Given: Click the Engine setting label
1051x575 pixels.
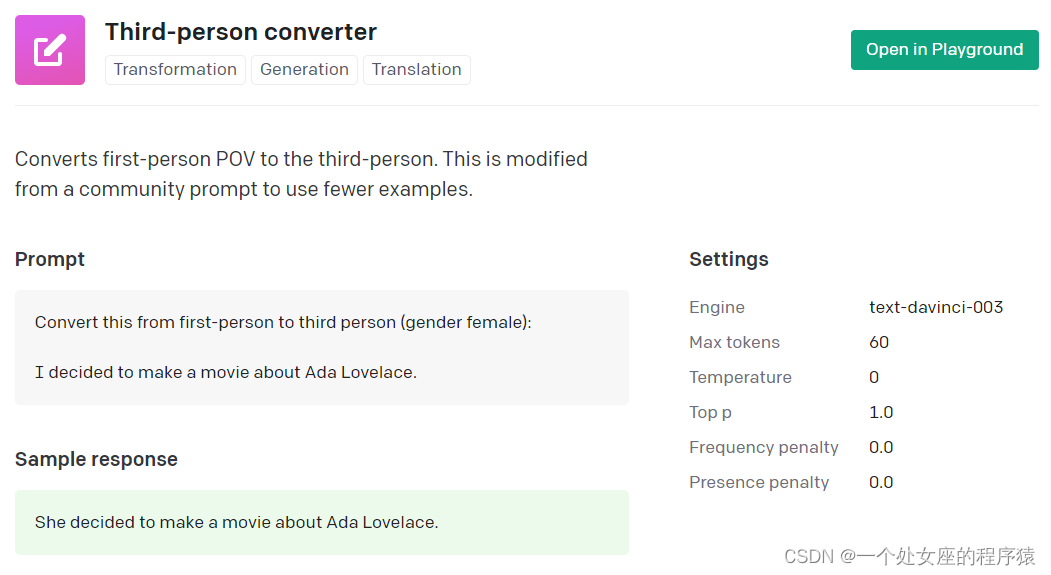Looking at the screenshot, I should click(x=717, y=307).
